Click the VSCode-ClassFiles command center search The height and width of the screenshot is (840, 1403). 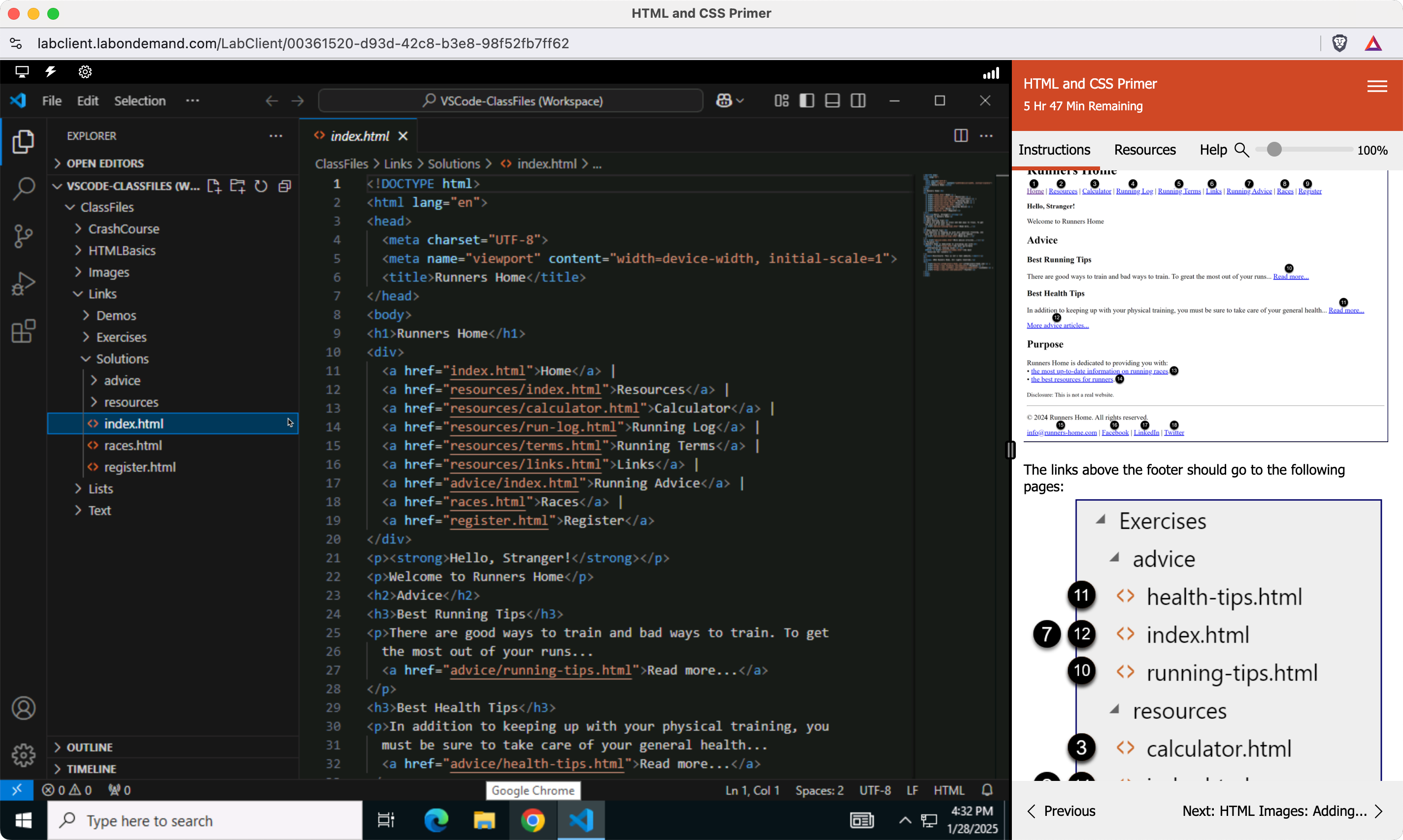pos(511,101)
